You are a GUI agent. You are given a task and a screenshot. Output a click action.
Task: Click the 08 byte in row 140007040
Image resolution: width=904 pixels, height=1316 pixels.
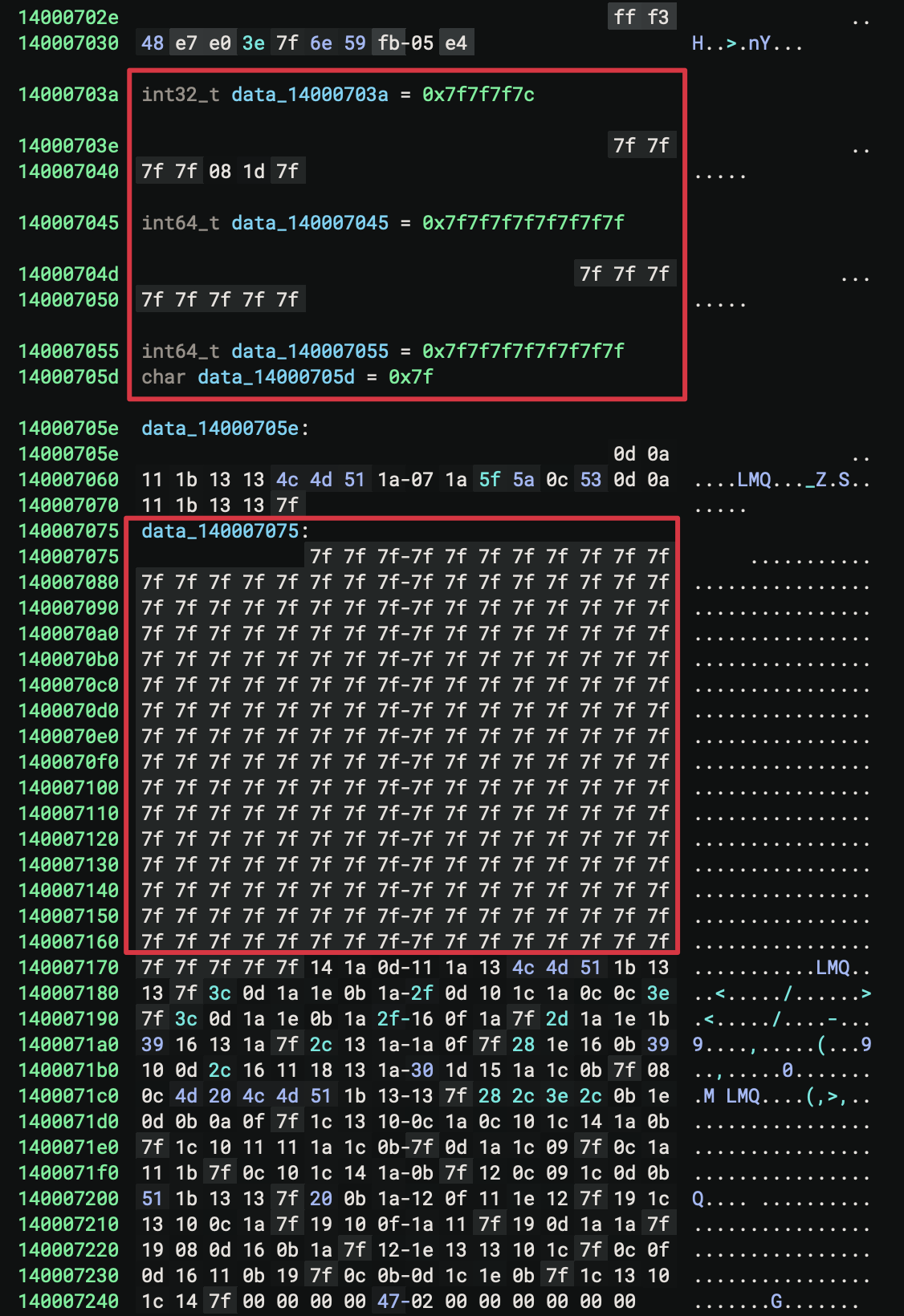pos(220,171)
